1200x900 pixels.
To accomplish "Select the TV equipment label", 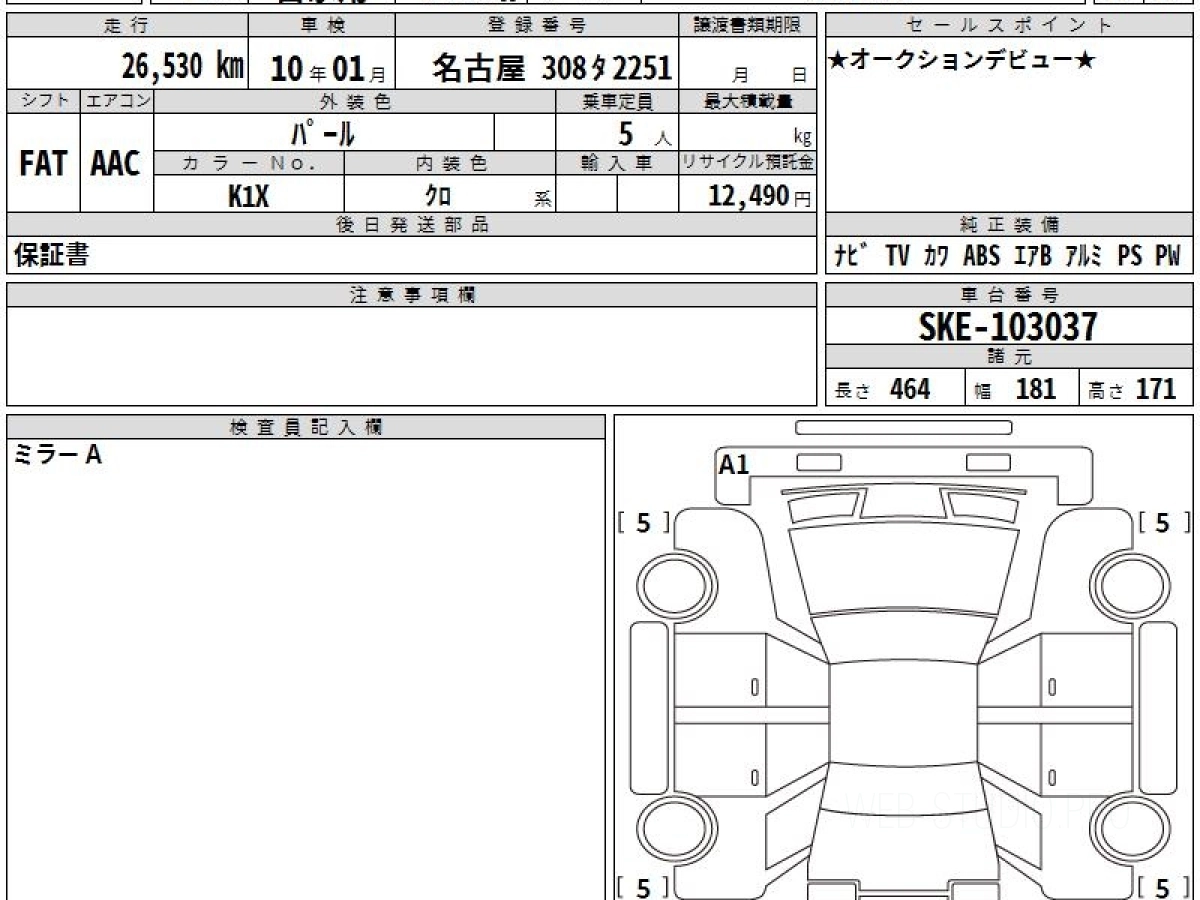I will [897, 256].
